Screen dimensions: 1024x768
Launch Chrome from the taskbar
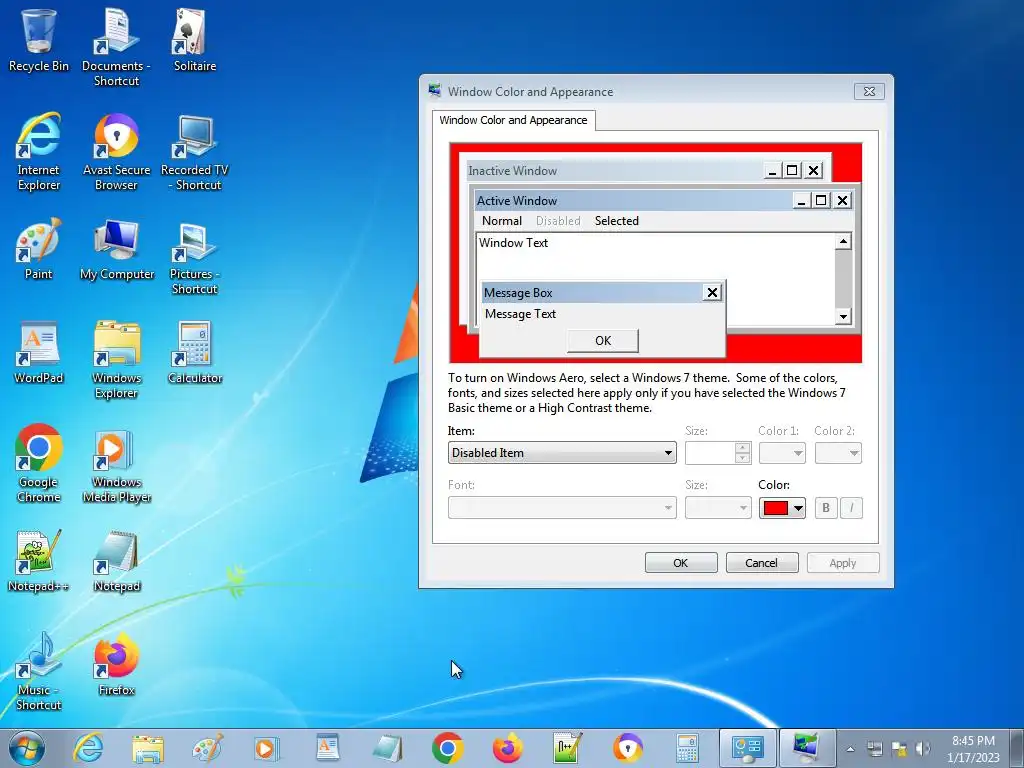pyautogui.click(x=447, y=748)
